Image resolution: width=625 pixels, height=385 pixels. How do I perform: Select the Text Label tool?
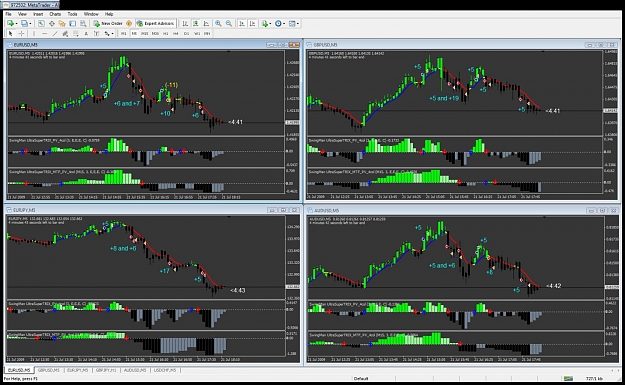click(96, 33)
